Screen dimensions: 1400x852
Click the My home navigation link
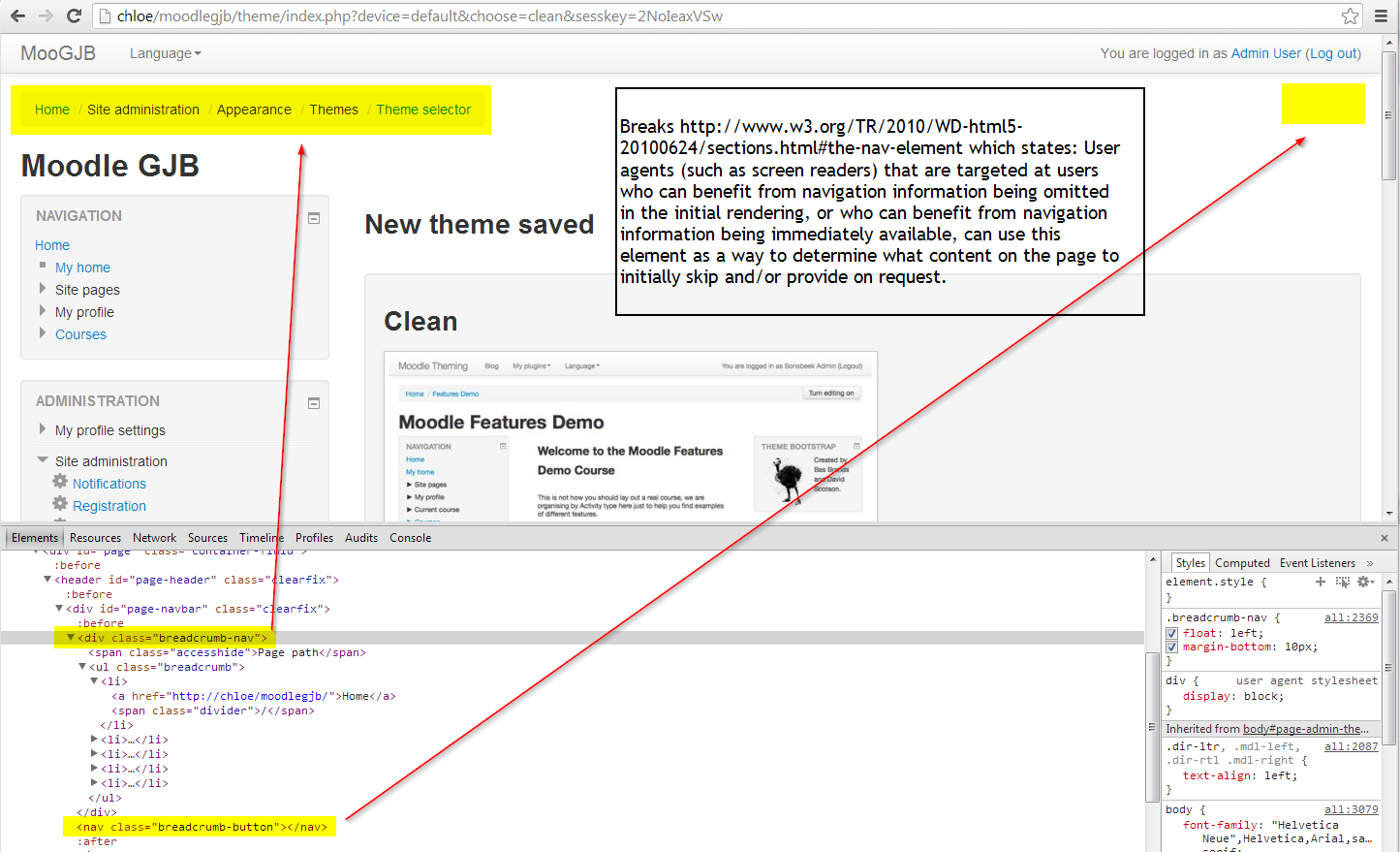(82, 268)
